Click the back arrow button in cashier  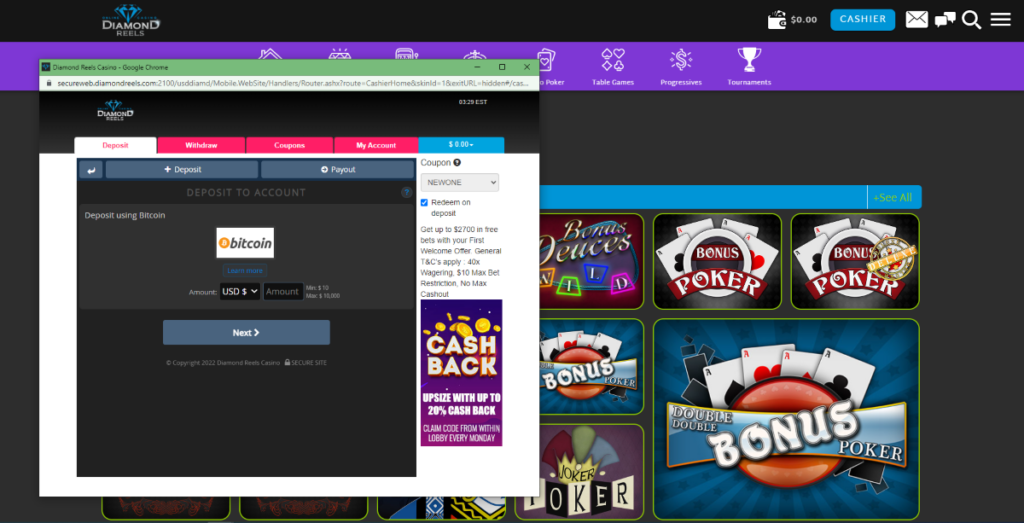coord(91,170)
